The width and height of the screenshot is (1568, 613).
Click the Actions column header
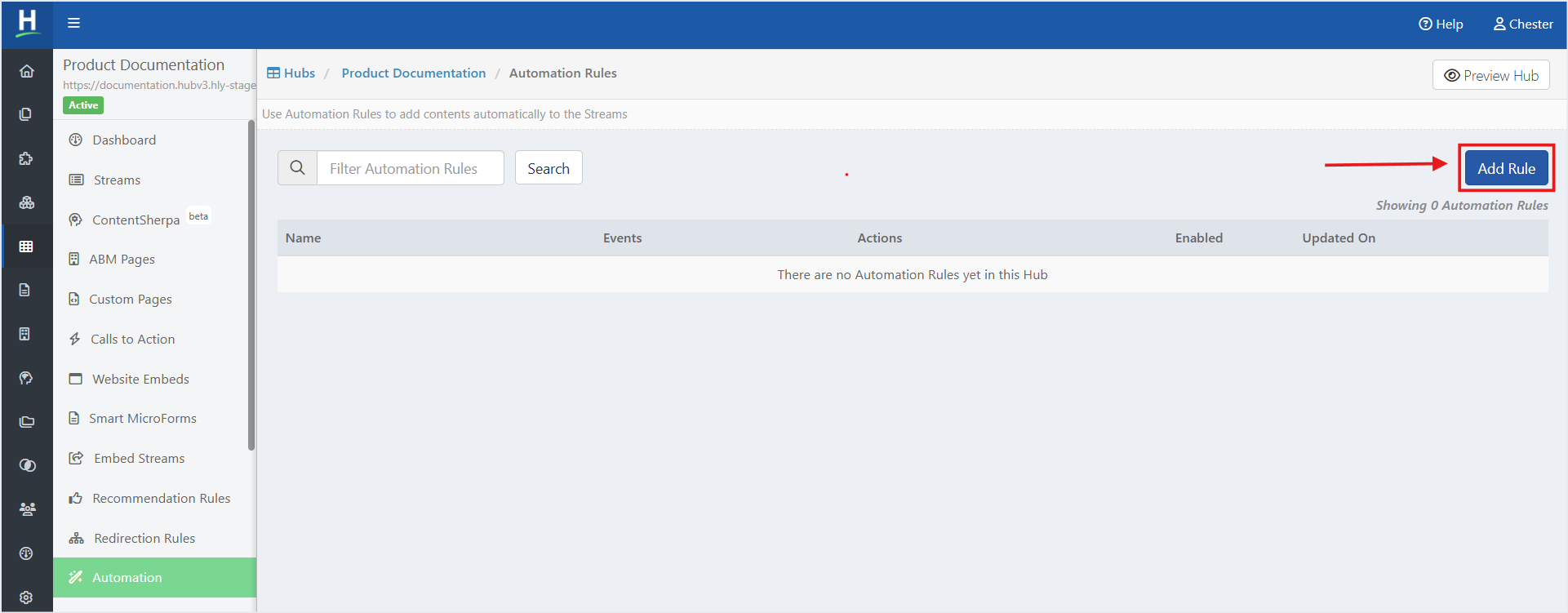880,238
